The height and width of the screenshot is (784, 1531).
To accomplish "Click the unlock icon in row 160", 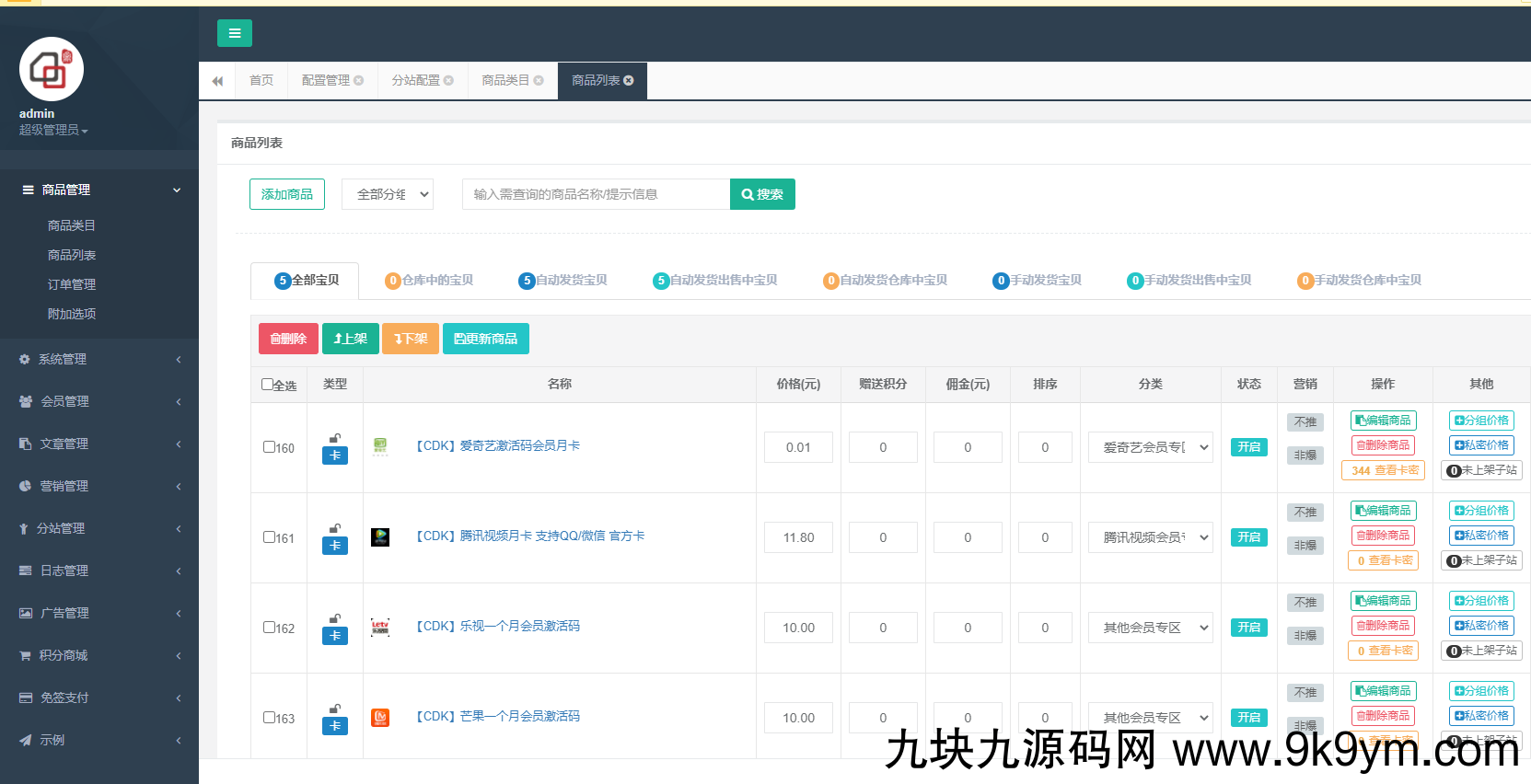I will (335, 438).
